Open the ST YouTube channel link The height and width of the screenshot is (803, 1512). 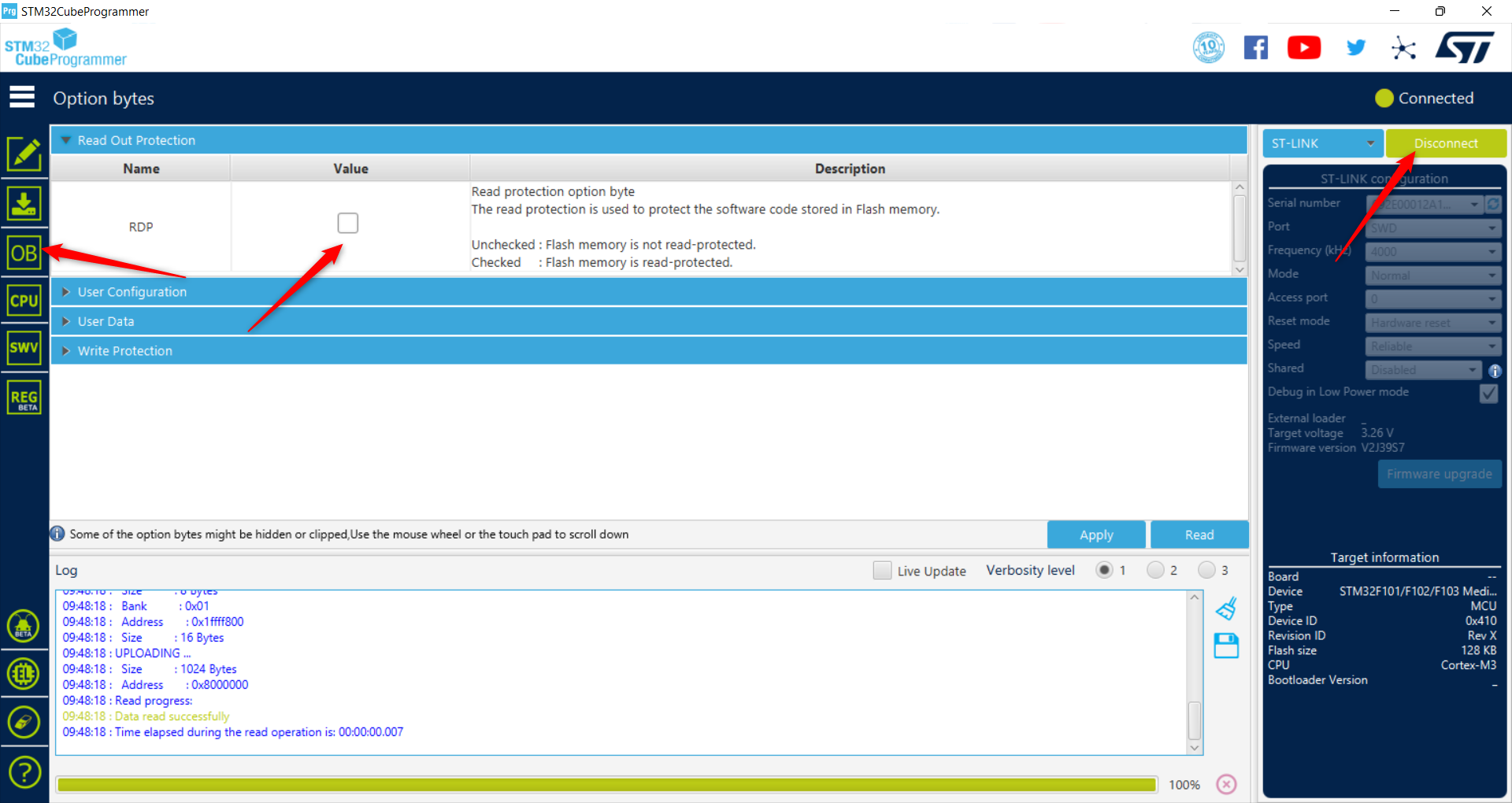[x=1304, y=47]
